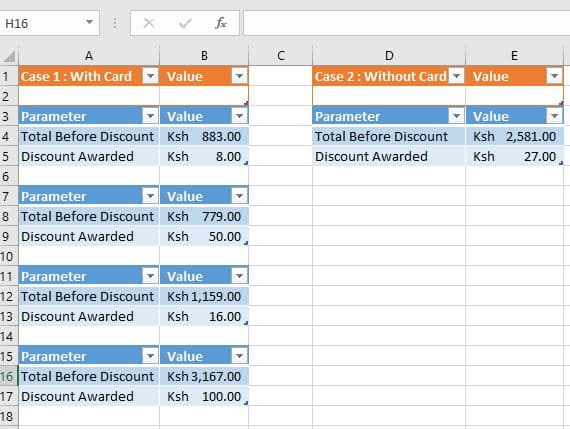Click into the formula bar input
The height and width of the screenshot is (429, 570).
[x=406, y=23]
